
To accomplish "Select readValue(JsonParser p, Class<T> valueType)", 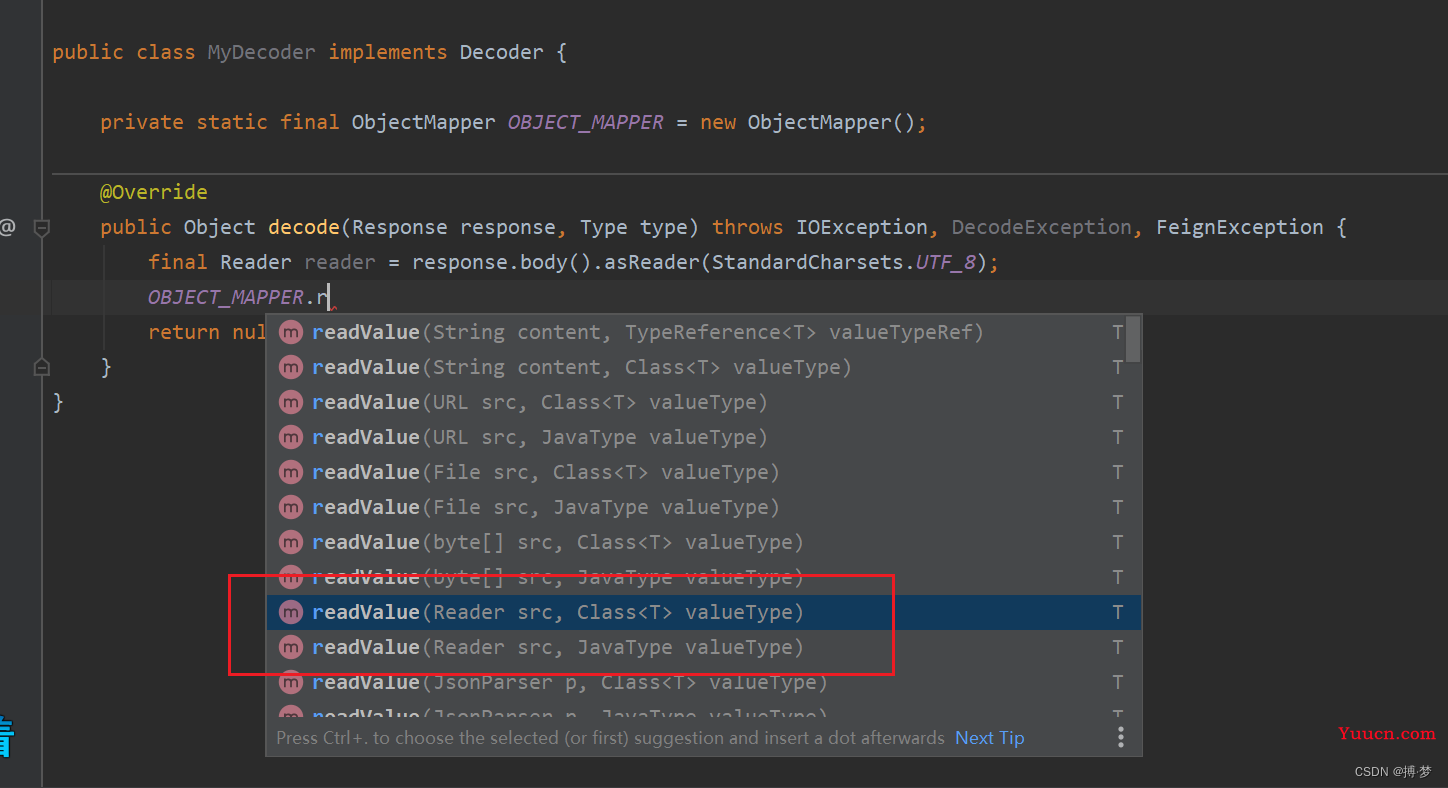I will [703, 682].
